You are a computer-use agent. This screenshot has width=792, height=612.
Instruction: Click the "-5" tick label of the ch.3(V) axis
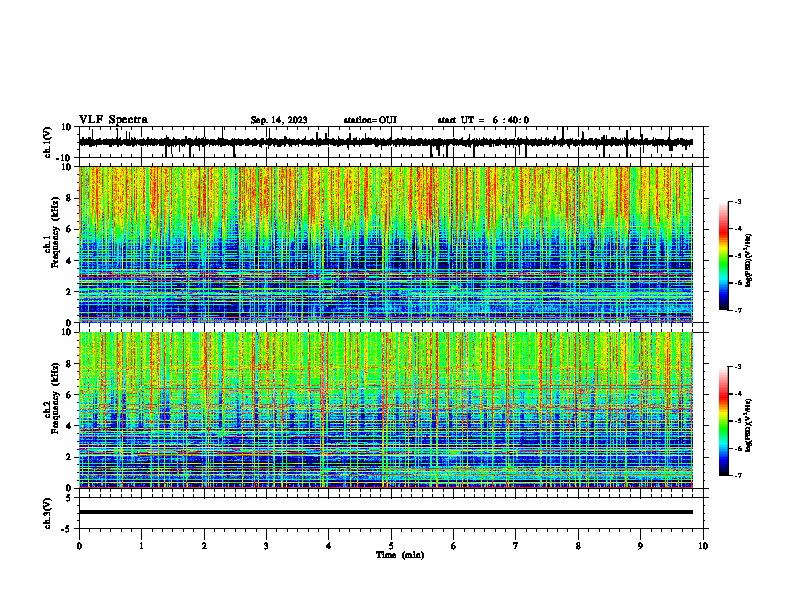pos(67,529)
